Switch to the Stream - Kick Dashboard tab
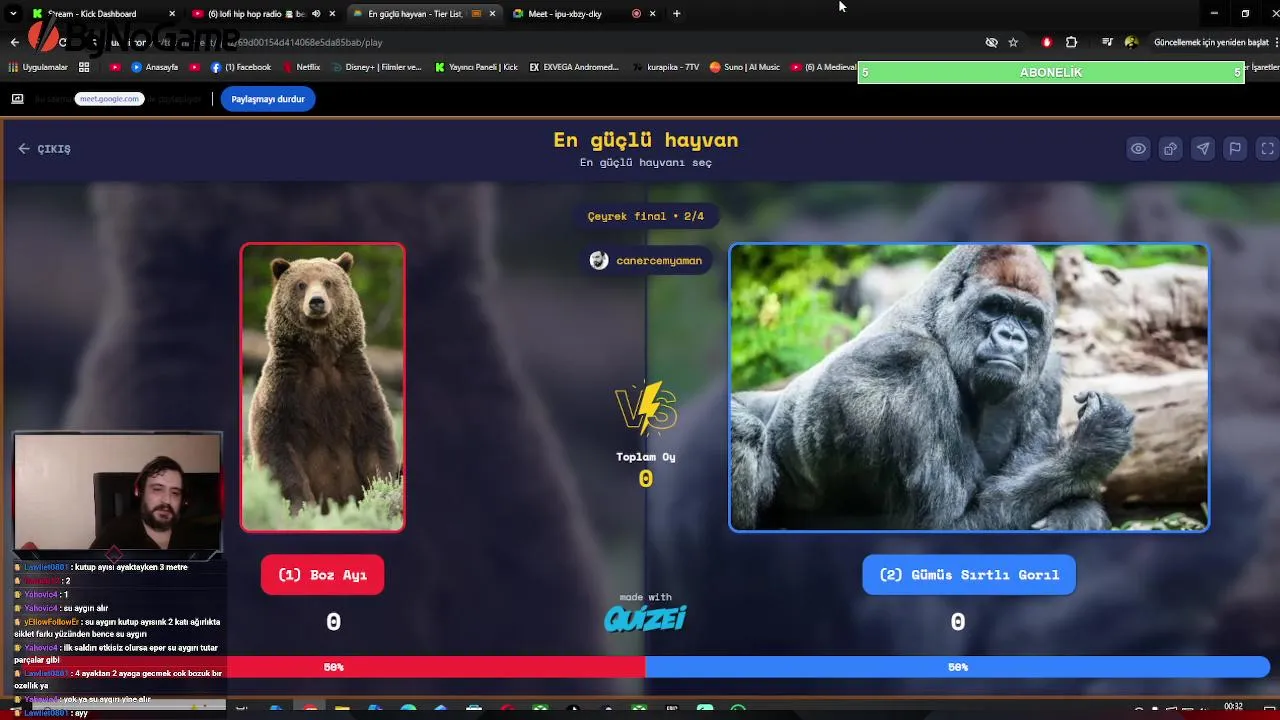 point(103,14)
